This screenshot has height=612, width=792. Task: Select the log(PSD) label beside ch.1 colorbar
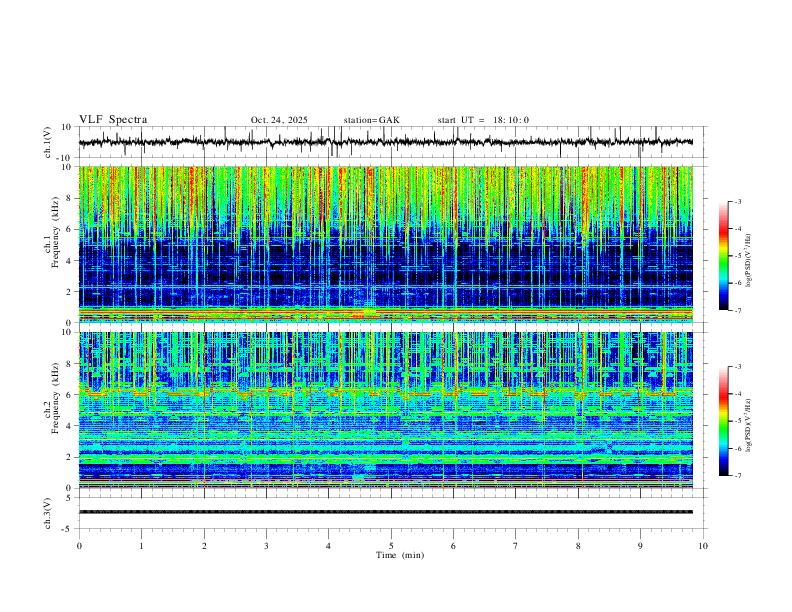pos(748,261)
